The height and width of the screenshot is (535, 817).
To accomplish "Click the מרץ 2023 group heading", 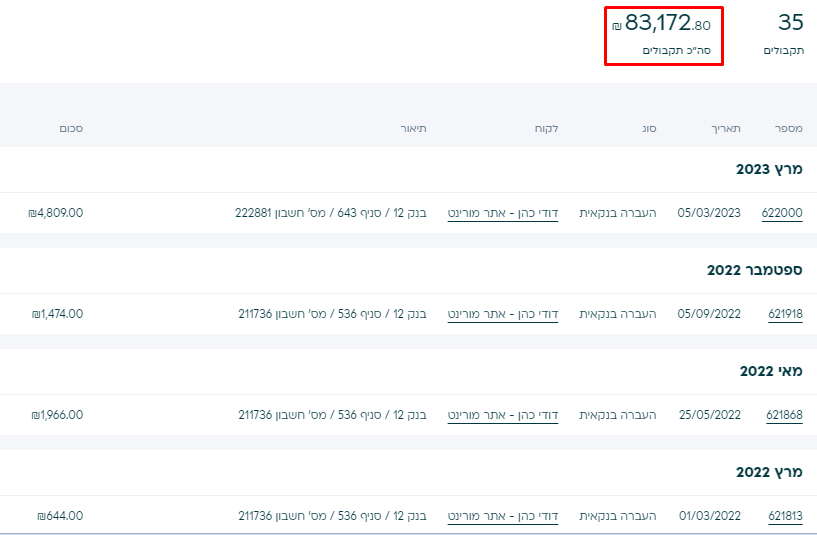I will 769,169.
